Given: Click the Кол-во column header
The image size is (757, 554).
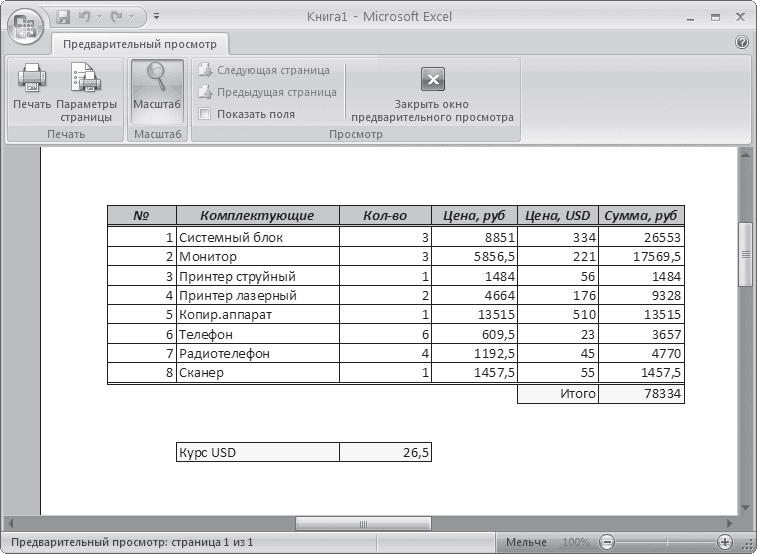Looking at the screenshot, I should click(385, 215).
